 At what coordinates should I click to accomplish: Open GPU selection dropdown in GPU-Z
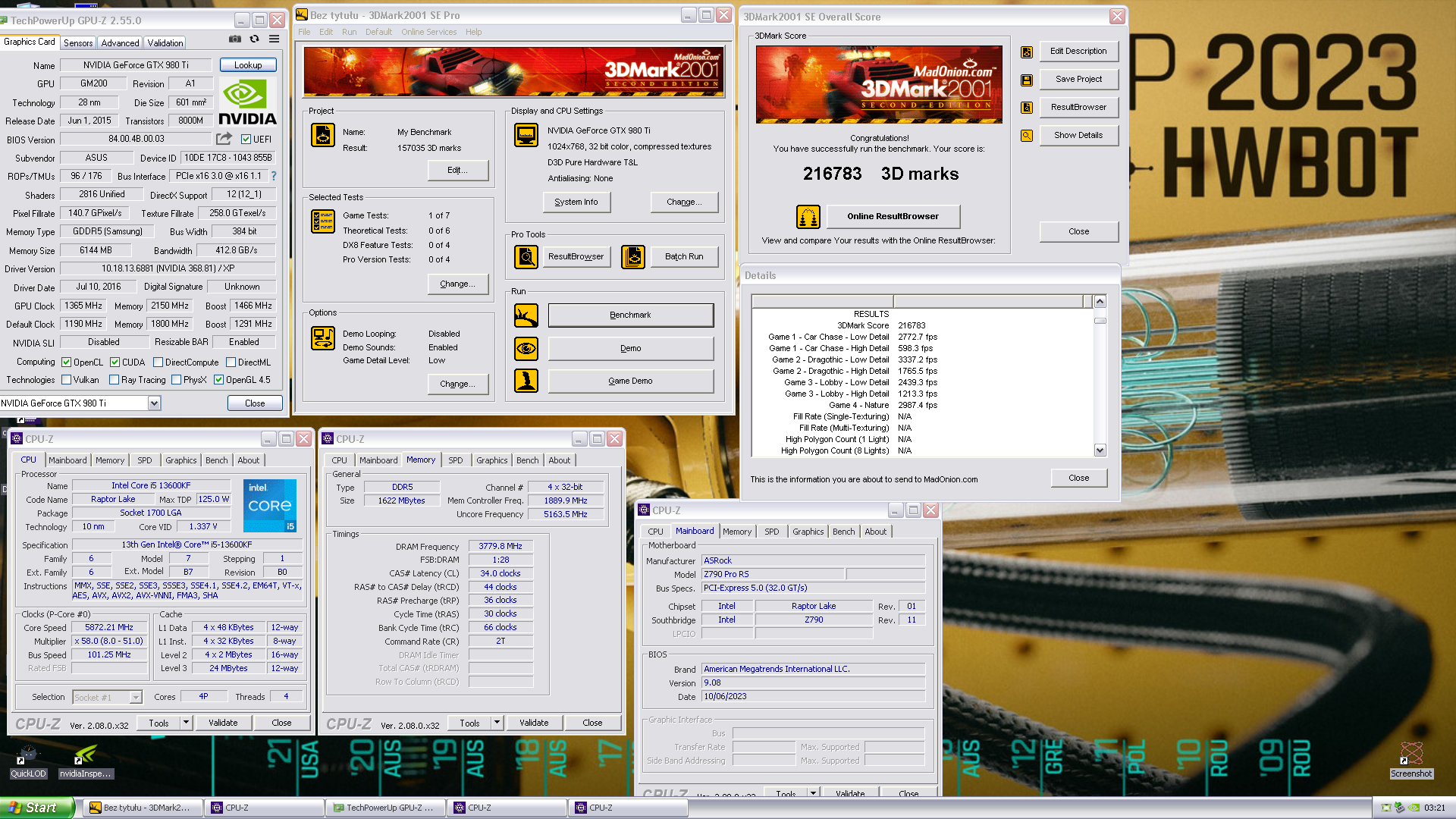[x=154, y=403]
